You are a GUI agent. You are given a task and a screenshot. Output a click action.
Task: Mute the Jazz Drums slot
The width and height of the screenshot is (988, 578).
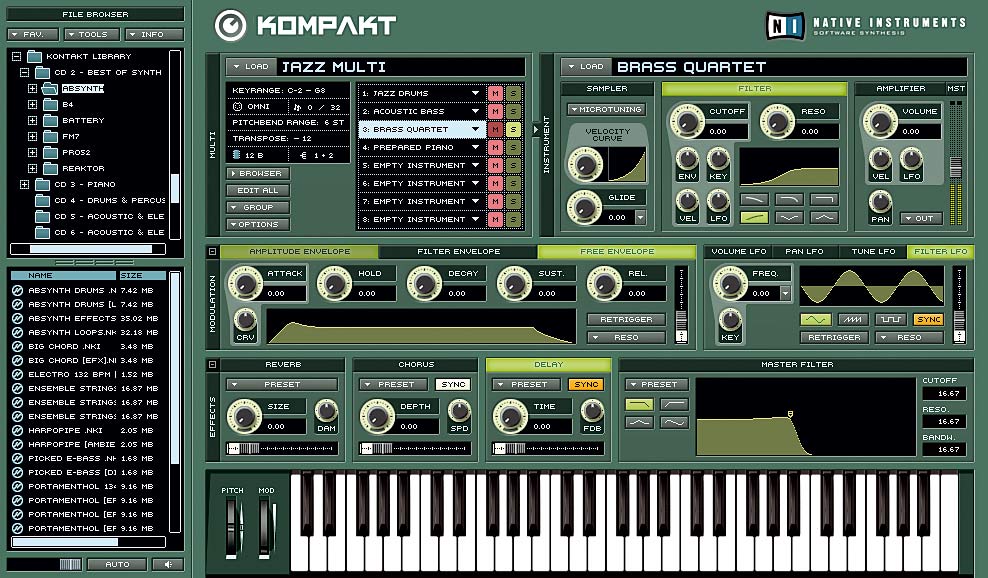pyautogui.click(x=495, y=93)
